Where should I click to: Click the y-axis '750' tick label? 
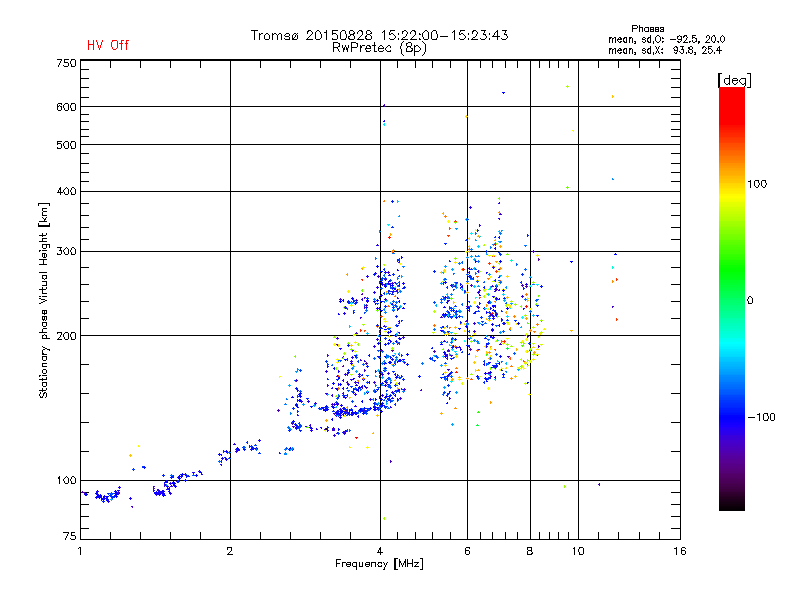click(66, 63)
